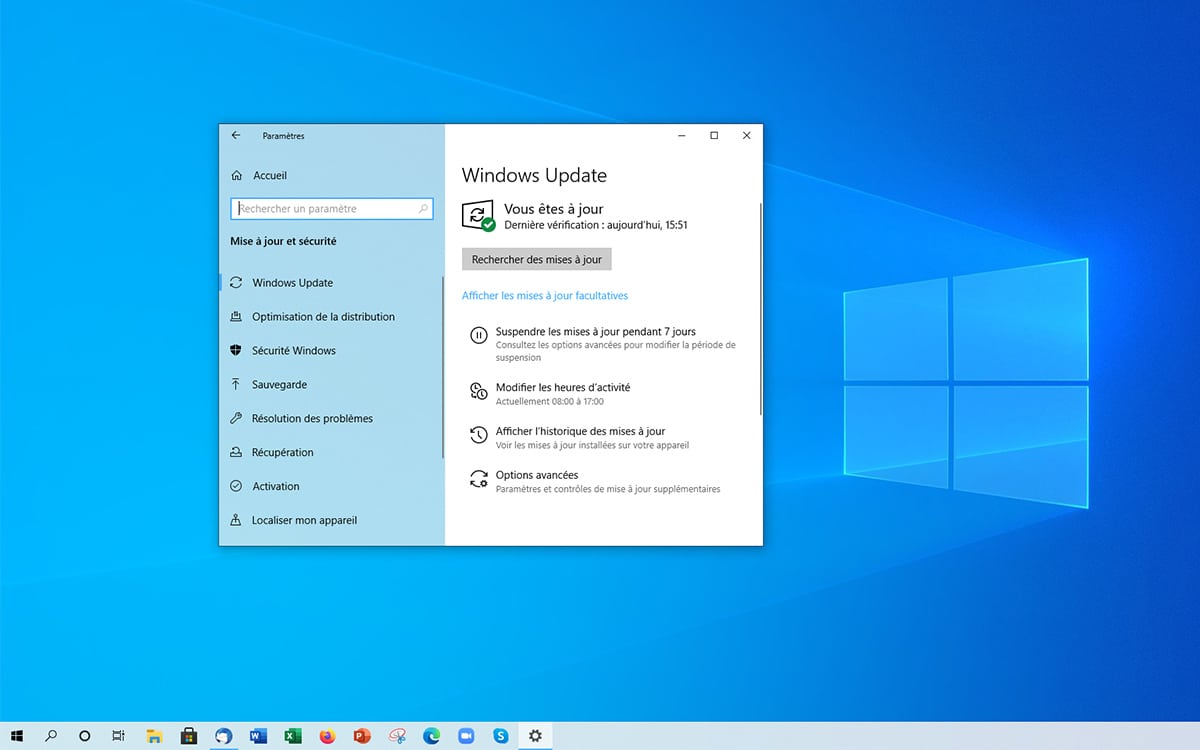The height and width of the screenshot is (750, 1200).
Task: Open 'Afficher l'historique des mises à jour'
Action: tap(580, 437)
